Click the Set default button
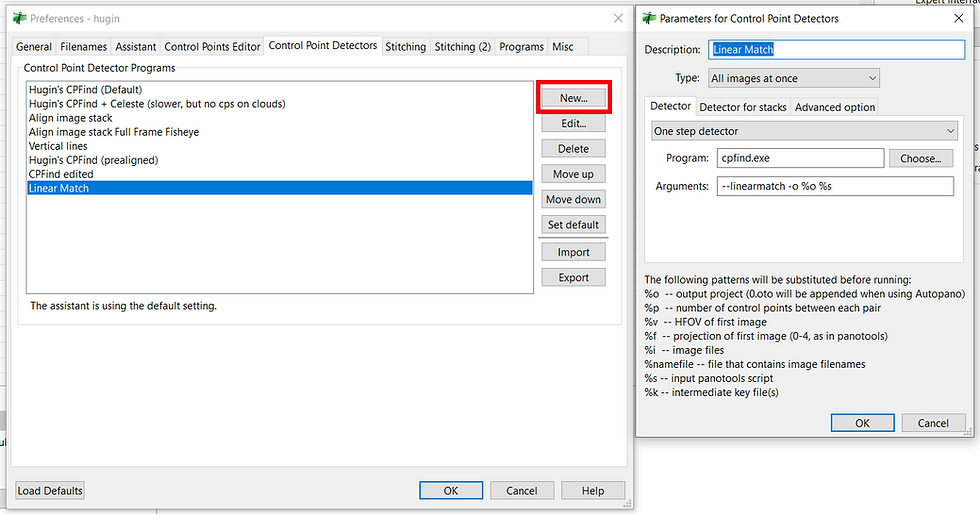The image size is (980, 514). click(573, 224)
